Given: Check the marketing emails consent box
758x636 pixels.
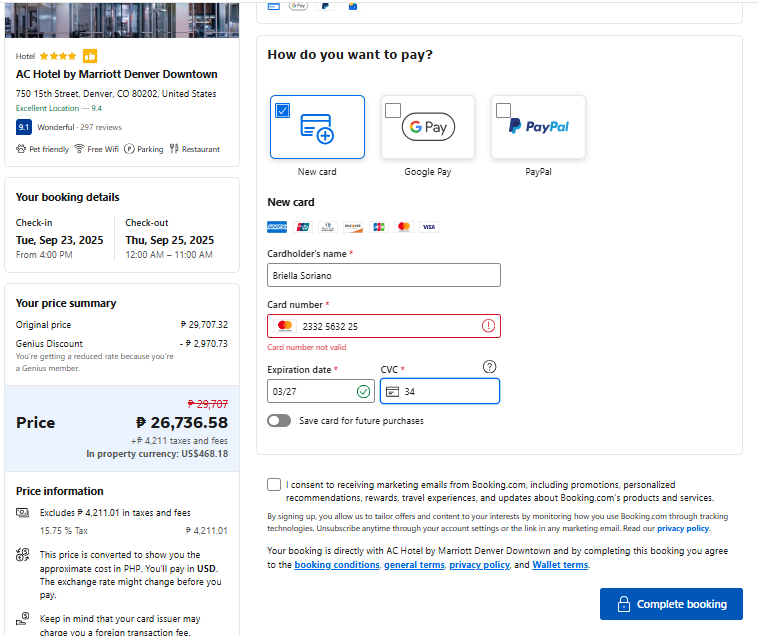Looking at the screenshot, I should tap(274, 485).
